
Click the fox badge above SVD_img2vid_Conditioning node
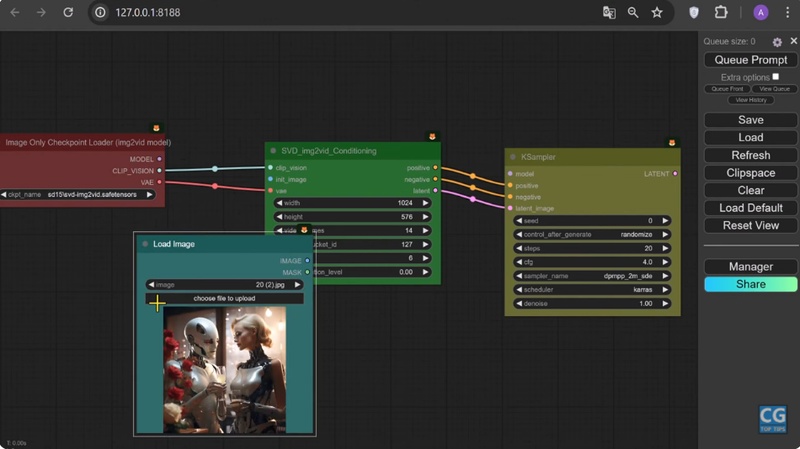pyautogui.click(x=431, y=136)
